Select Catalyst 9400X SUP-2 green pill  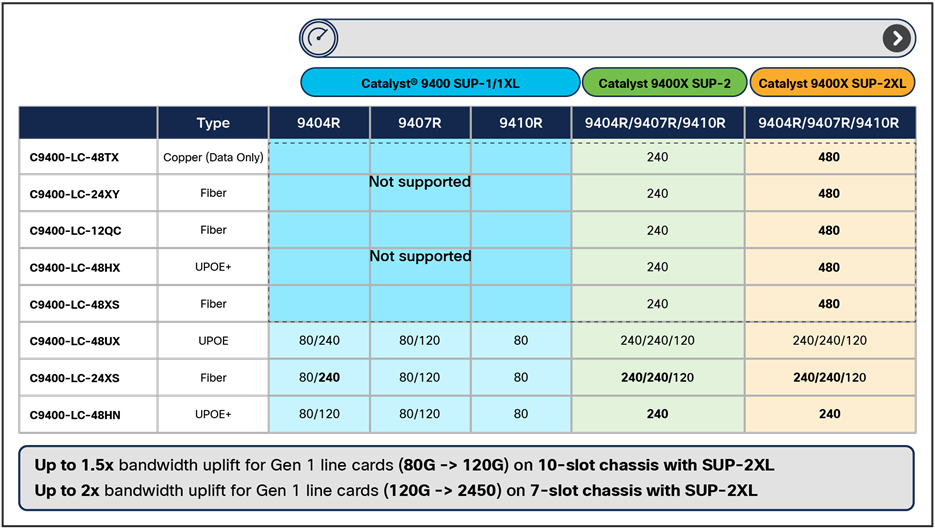click(x=664, y=83)
